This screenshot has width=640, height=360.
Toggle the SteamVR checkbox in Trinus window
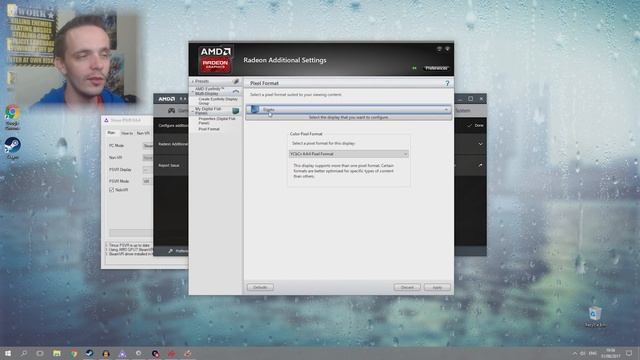pyautogui.click(x=111, y=190)
